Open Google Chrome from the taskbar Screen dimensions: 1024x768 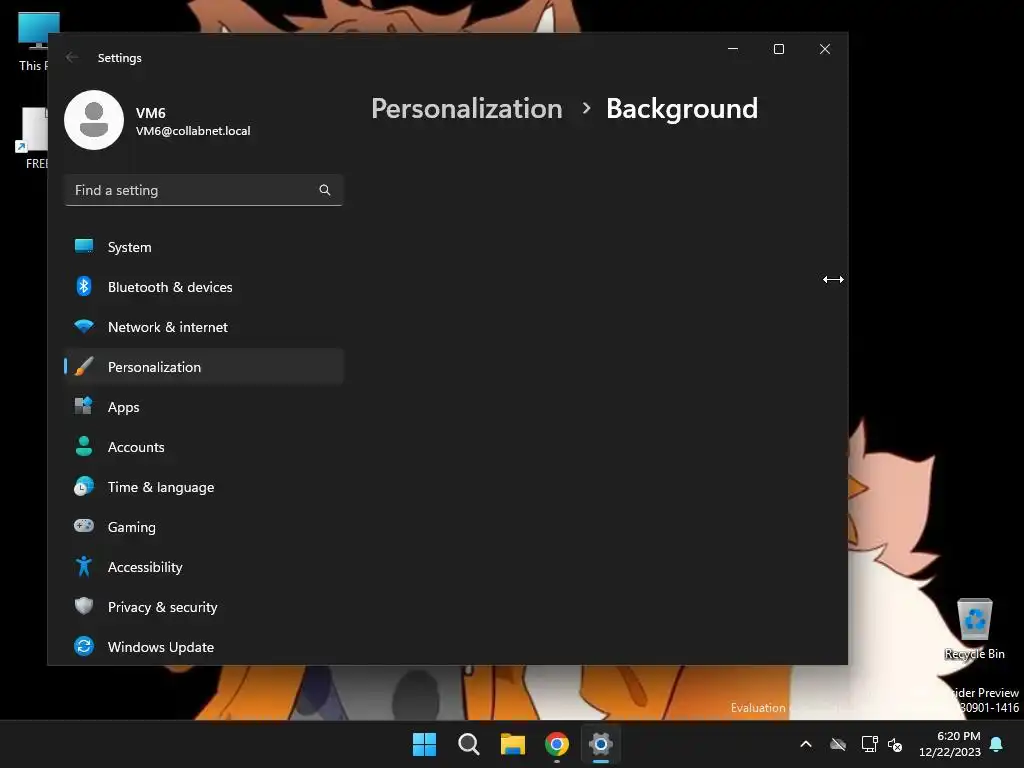coord(557,744)
